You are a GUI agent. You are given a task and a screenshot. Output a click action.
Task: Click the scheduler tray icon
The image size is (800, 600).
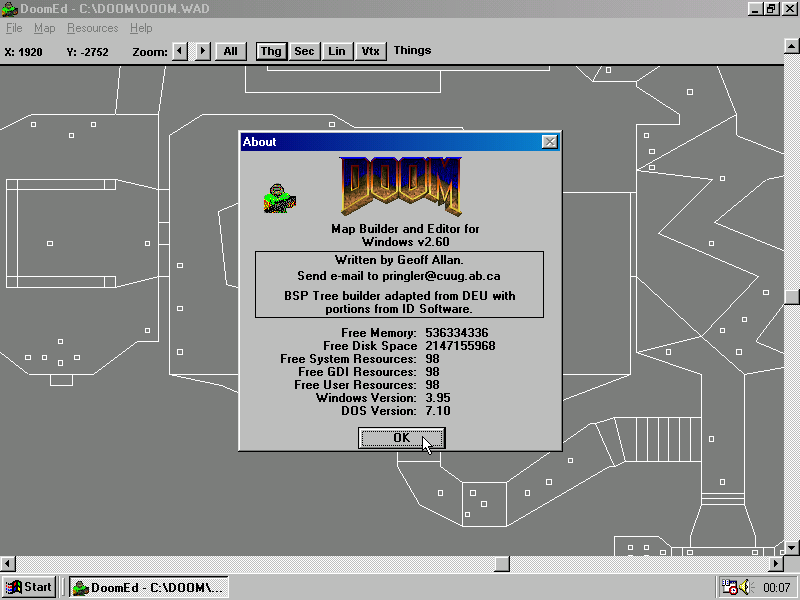(x=729, y=587)
